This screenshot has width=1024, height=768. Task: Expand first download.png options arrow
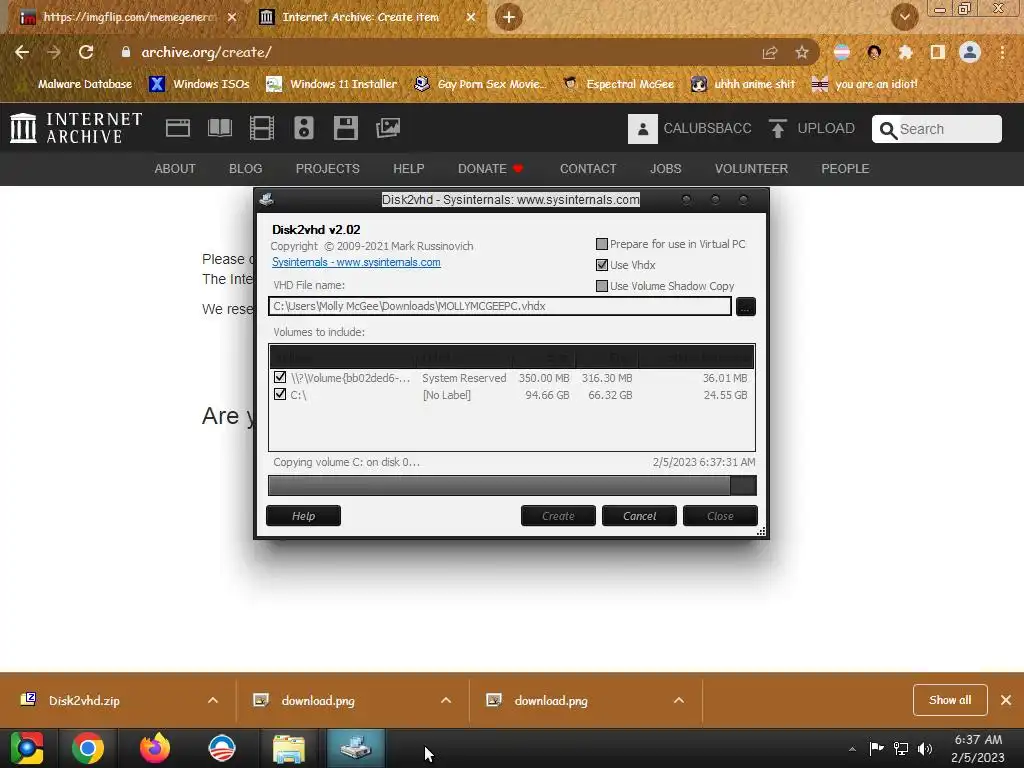[446, 701]
